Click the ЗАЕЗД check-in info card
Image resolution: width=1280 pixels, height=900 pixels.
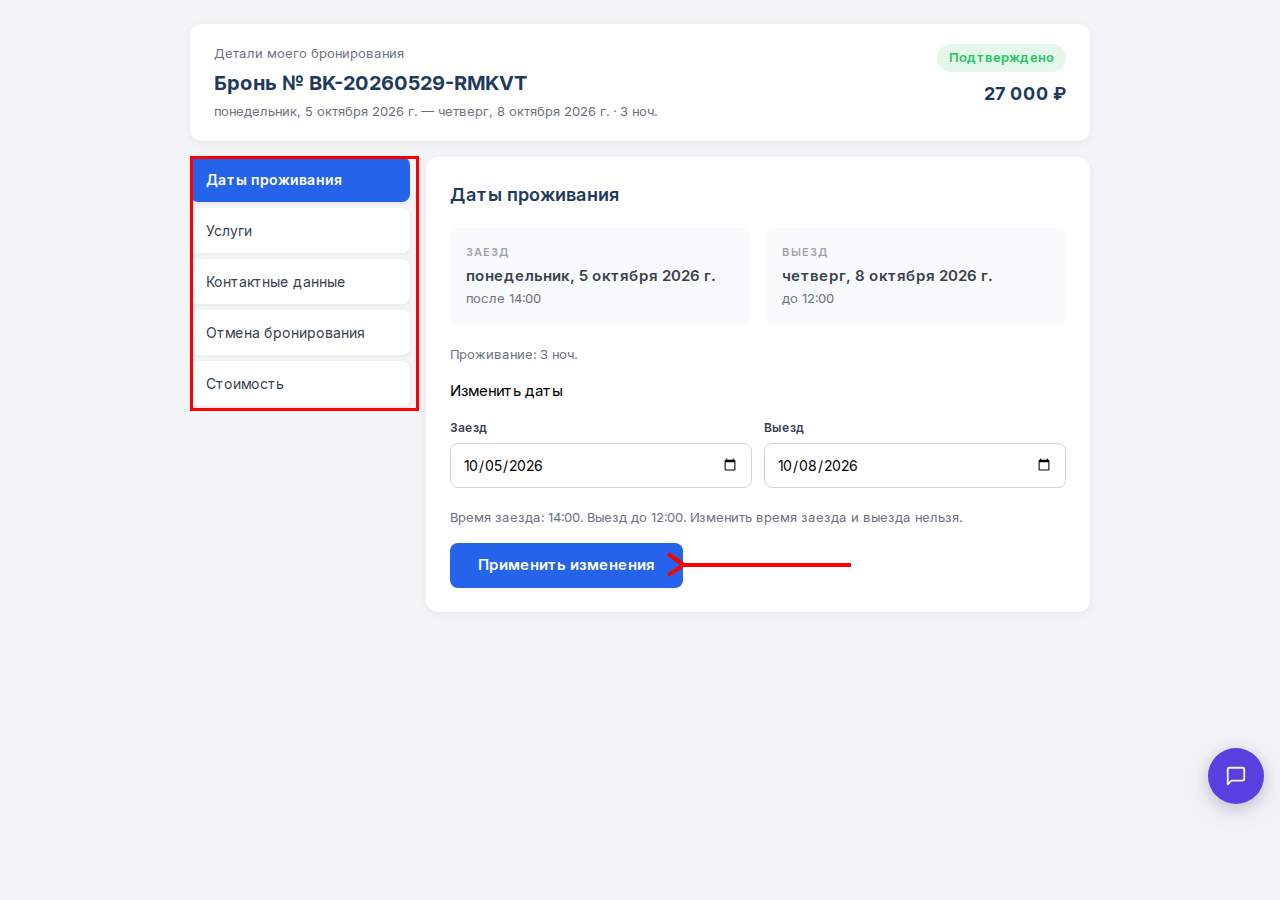[x=600, y=276]
